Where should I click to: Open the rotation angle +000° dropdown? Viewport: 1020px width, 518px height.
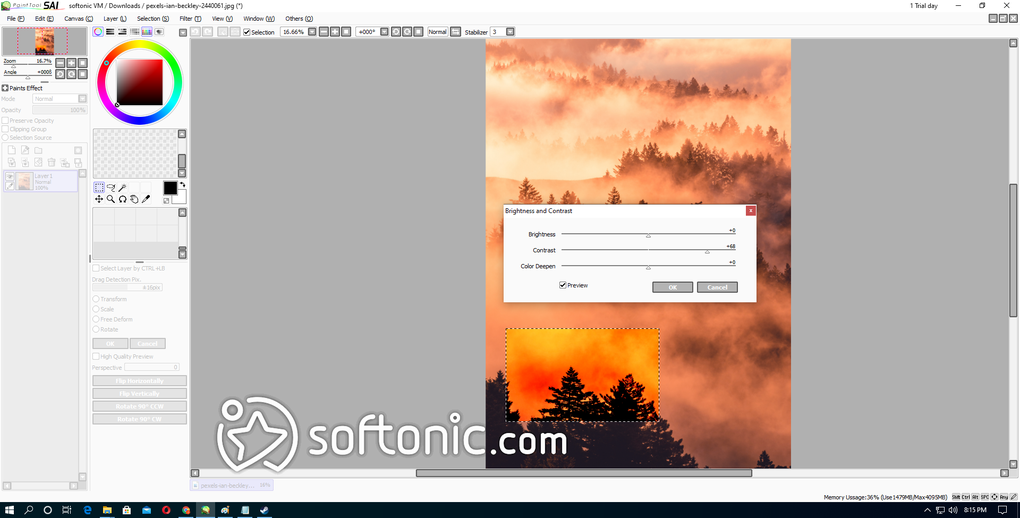tap(384, 31)
